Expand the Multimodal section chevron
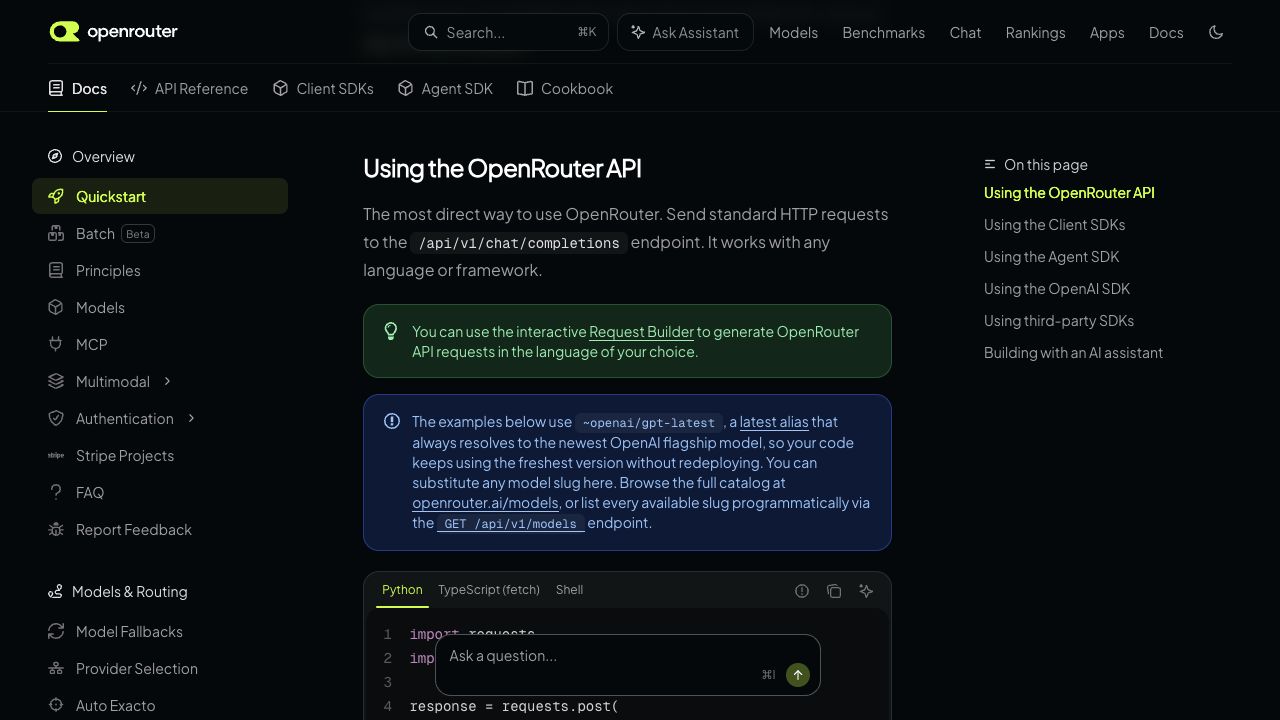Viewport: 1280px width, 720px height. [167, 381]
